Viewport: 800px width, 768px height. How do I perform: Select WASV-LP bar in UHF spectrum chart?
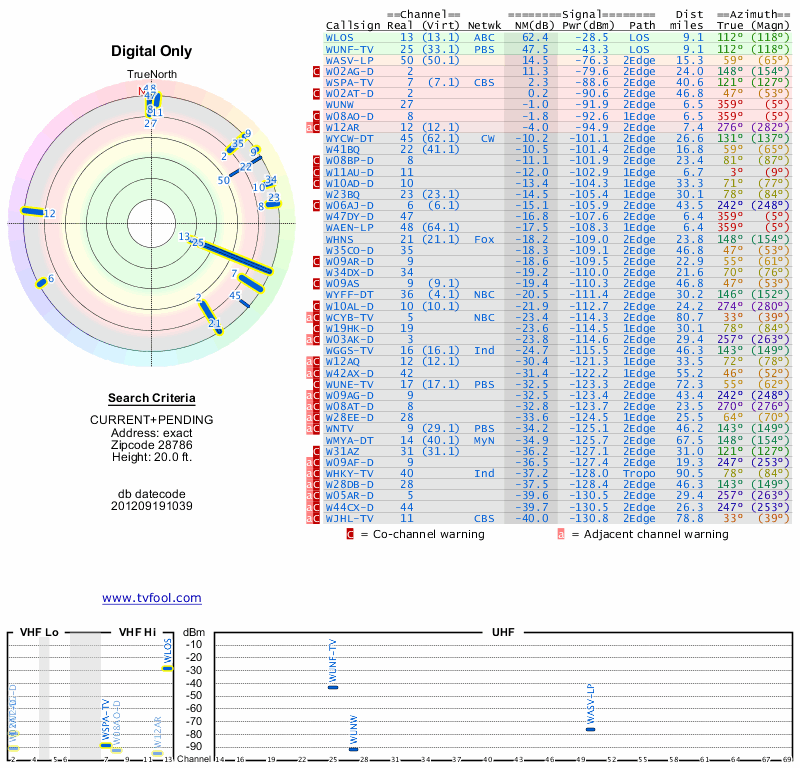[590, 729]
